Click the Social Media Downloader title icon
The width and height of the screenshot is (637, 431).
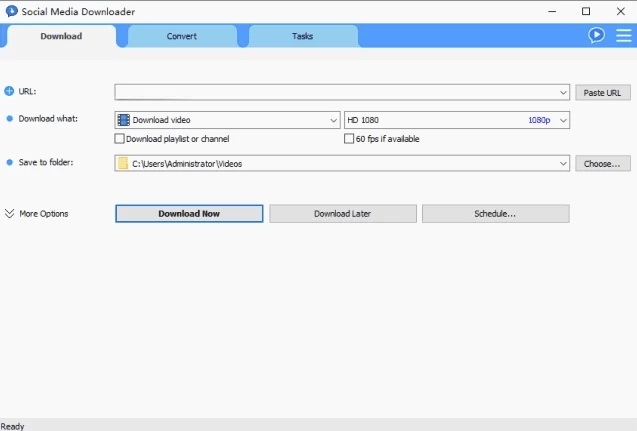click(x=11, y=11)
